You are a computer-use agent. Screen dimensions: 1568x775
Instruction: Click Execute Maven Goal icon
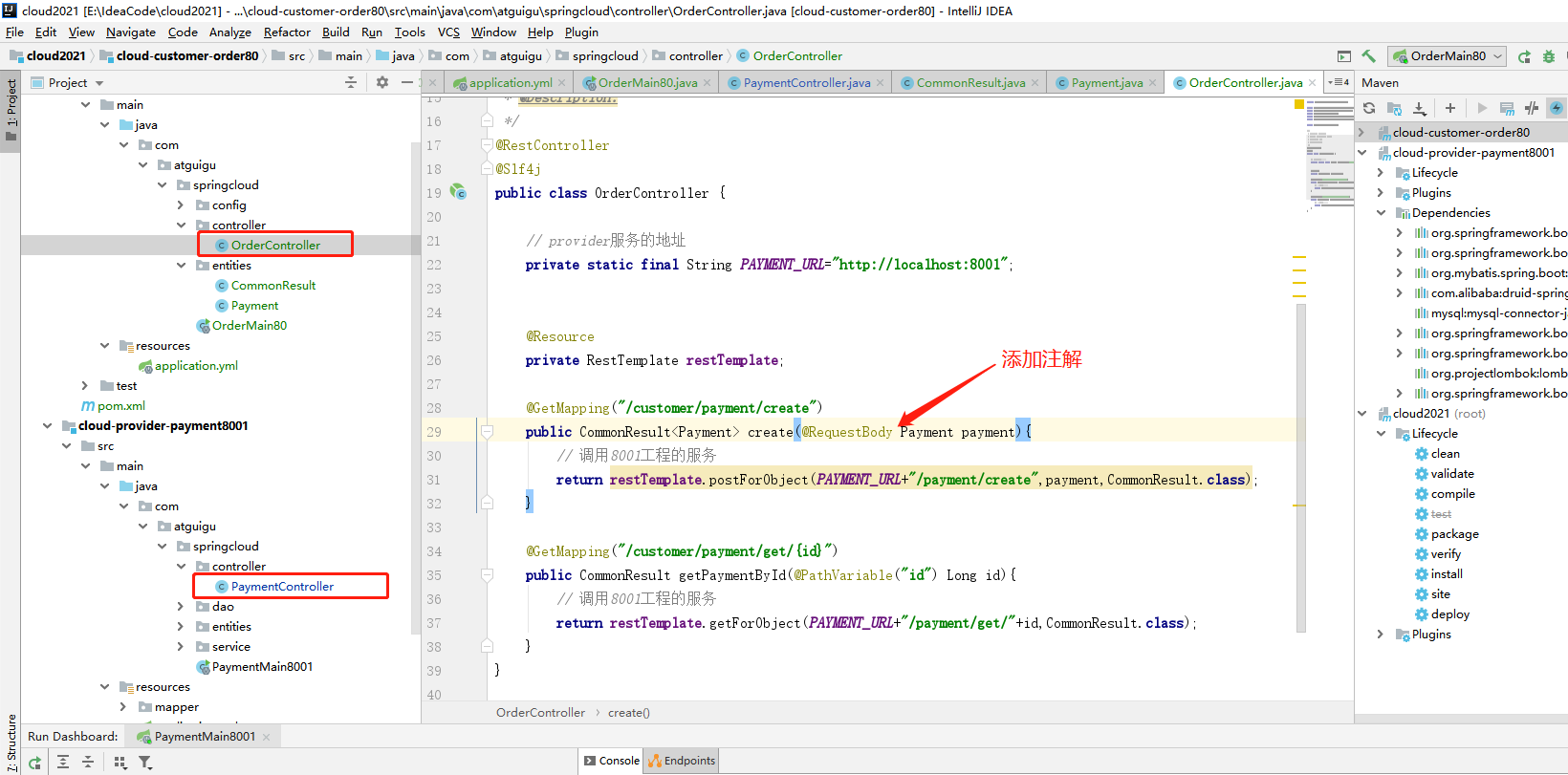click(x=1507, y=108)
